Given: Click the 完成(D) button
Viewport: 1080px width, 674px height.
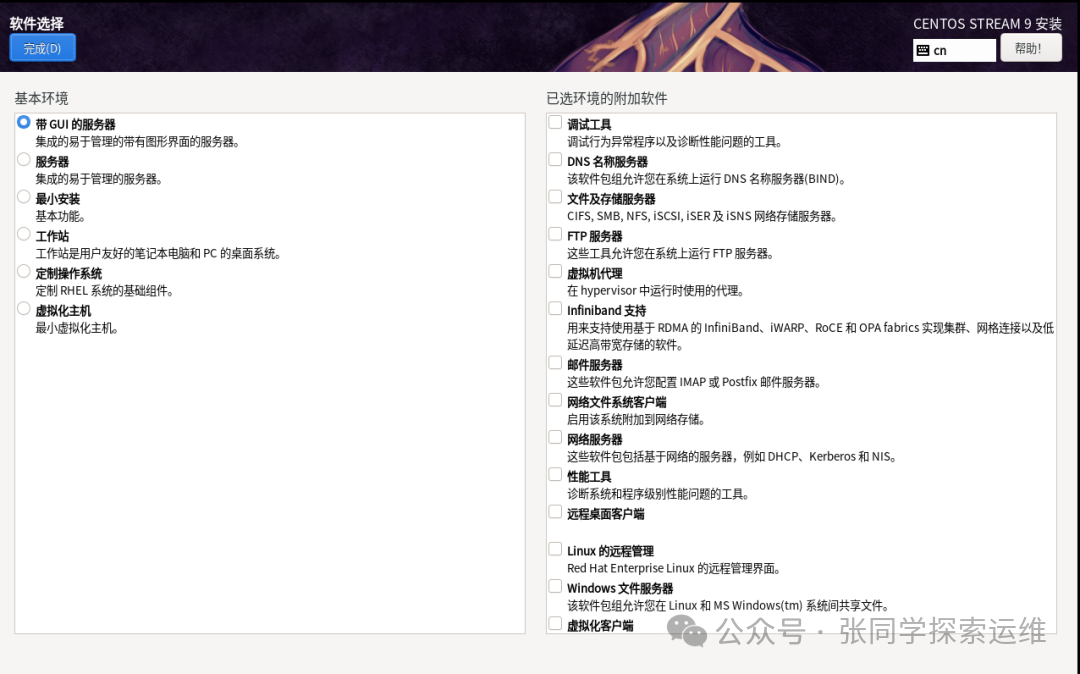Looking at the screenshot, I should tap(41, 47).
